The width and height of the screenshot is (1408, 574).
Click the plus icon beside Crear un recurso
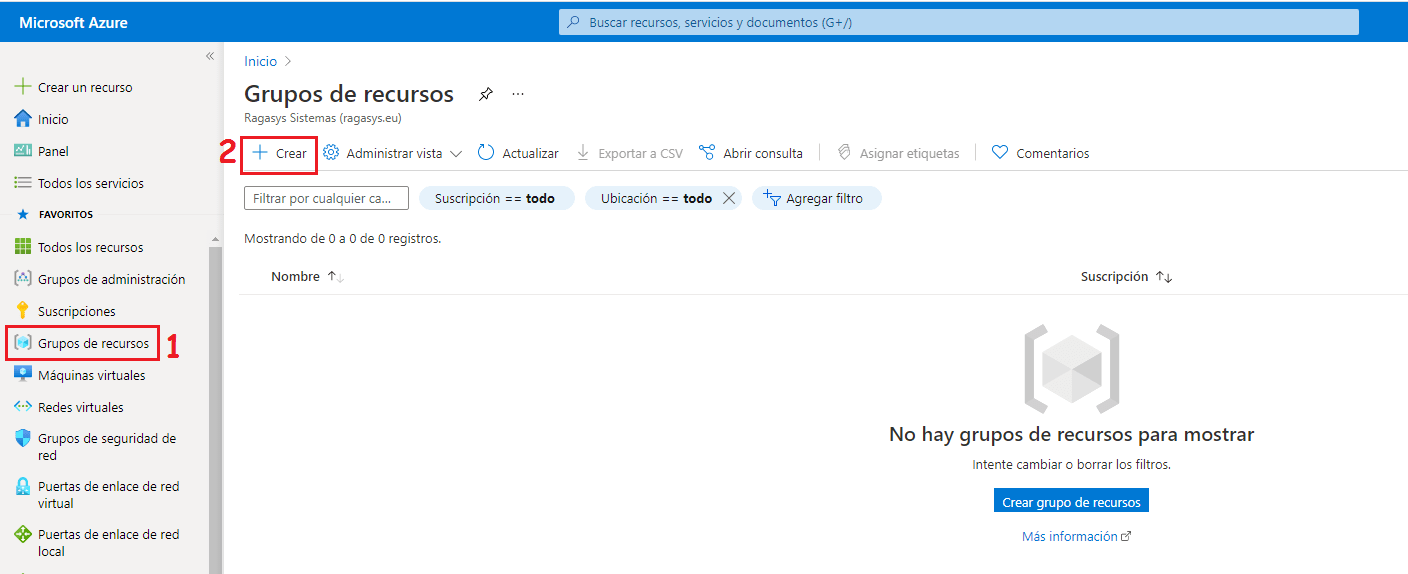(23, 87)
